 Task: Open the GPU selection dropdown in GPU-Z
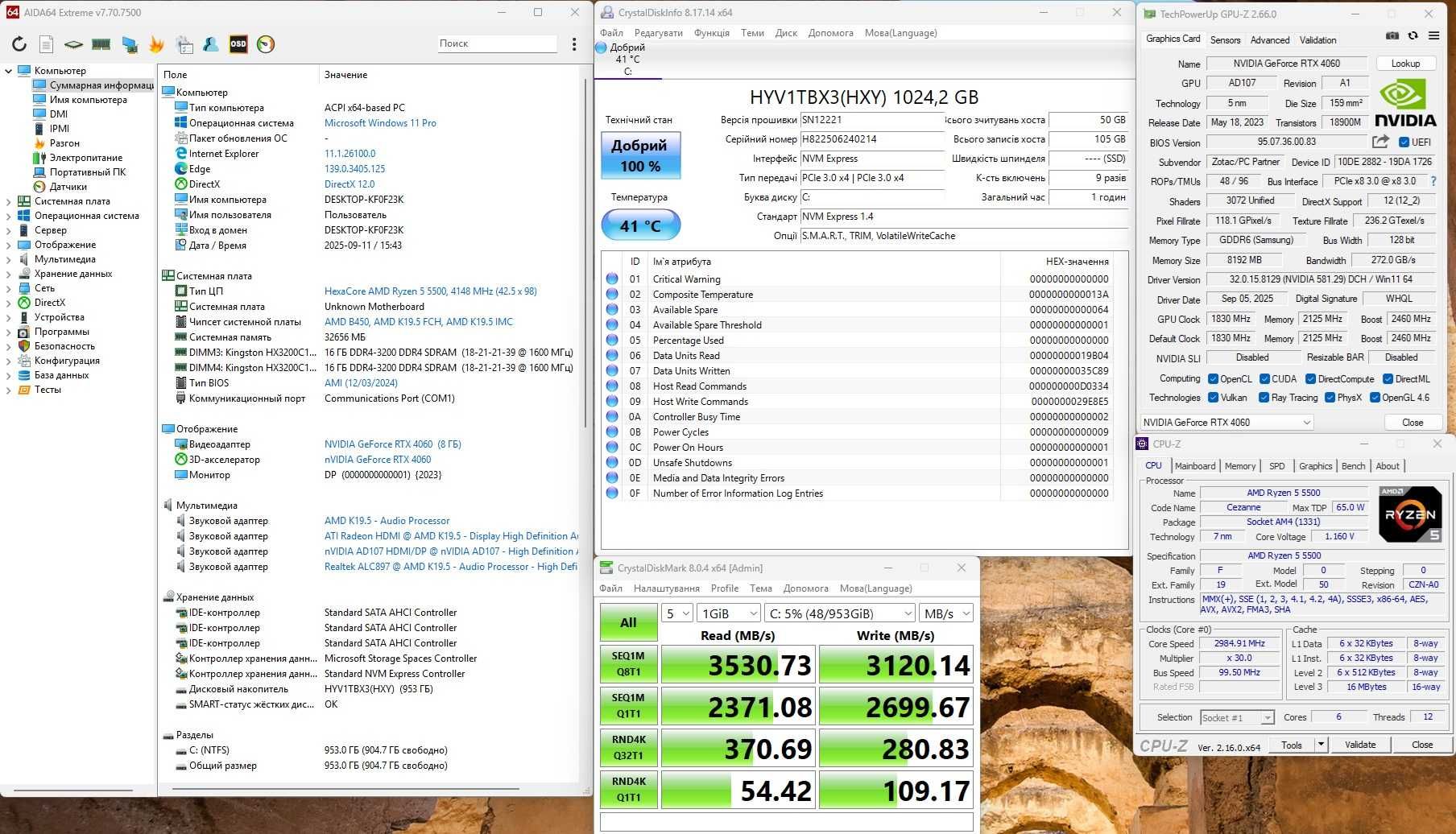[1226, 423]
